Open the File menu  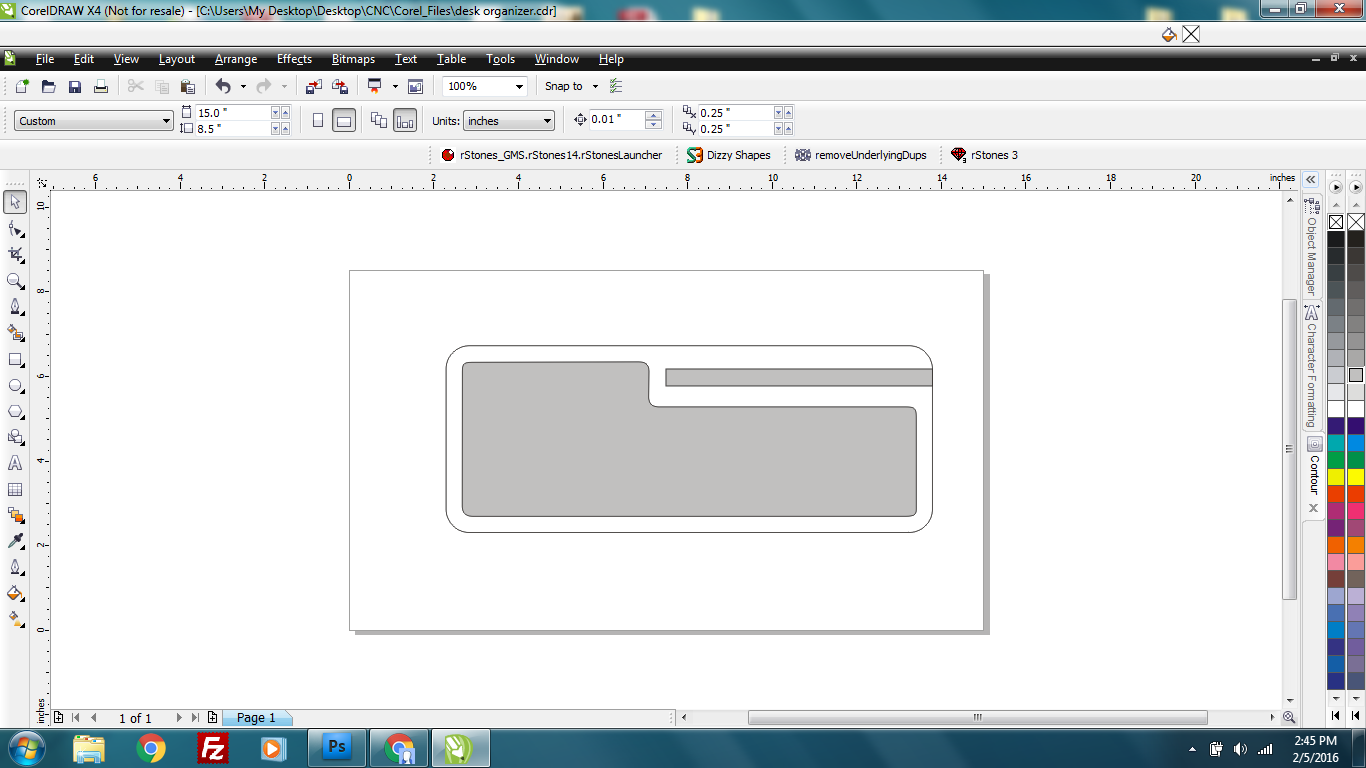pyautogui.click(x=45, y=59)
